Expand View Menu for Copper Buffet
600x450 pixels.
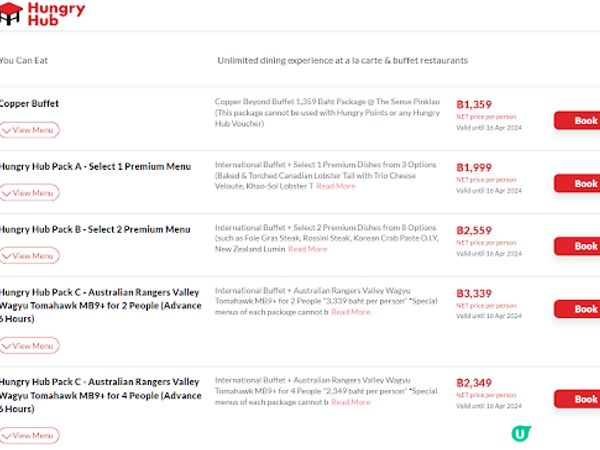coord(30,130)
